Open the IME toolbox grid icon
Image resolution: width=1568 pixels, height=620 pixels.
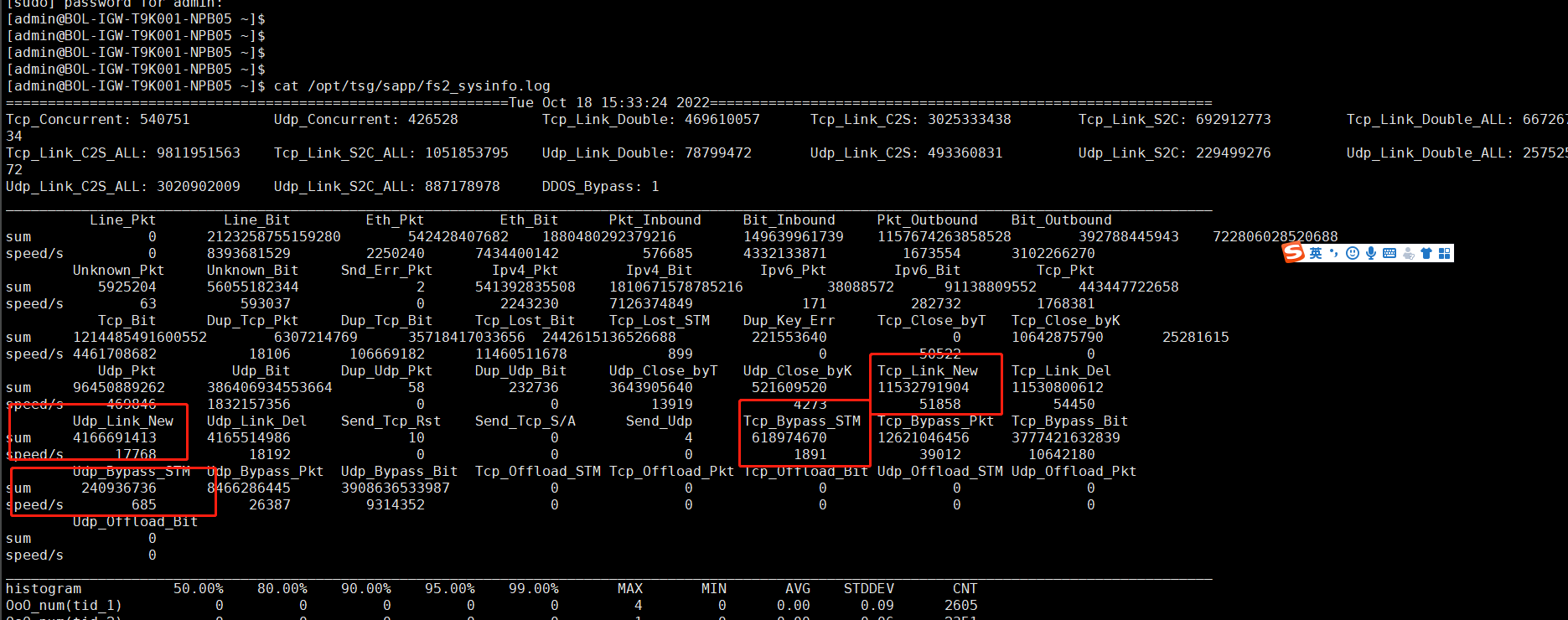coord(1444,253)
